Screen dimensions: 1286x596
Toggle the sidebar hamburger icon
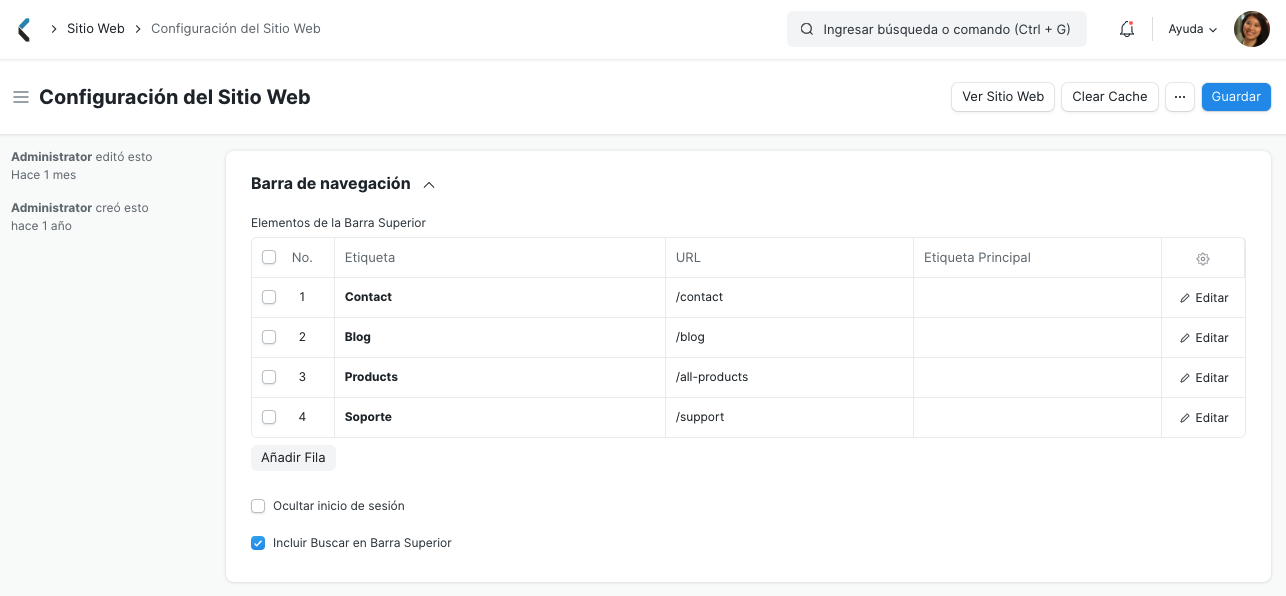click(x=20, y=97)
